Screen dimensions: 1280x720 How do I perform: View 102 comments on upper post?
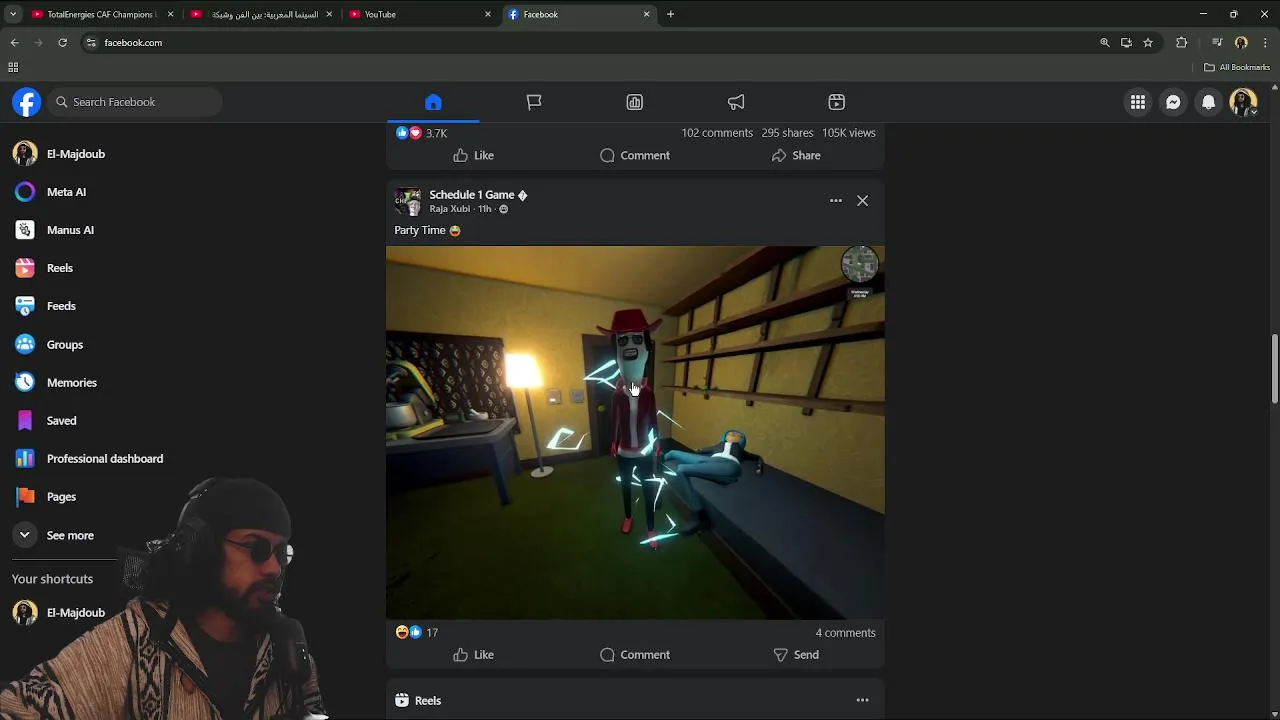(717, 133)
